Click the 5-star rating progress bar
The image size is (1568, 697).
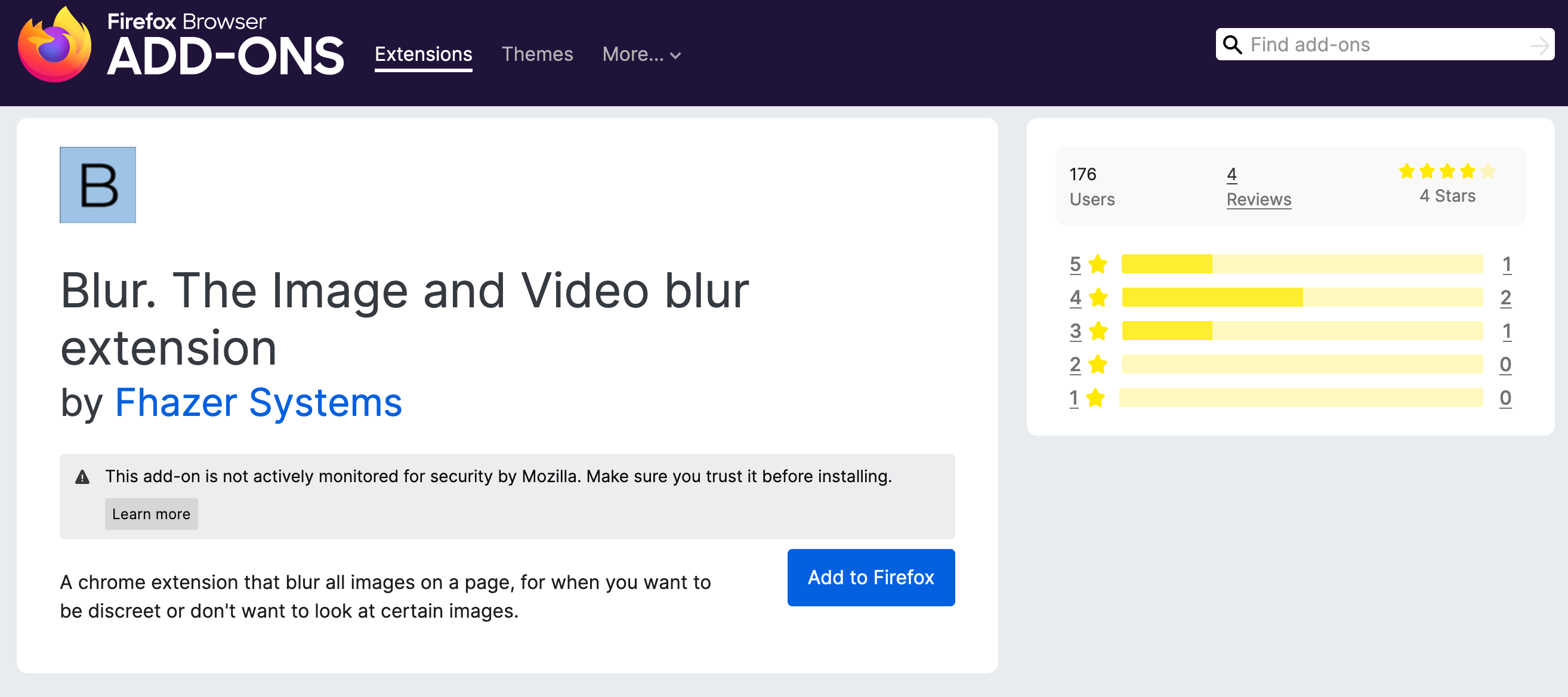pyautogui.click(x=1302, y=264)
